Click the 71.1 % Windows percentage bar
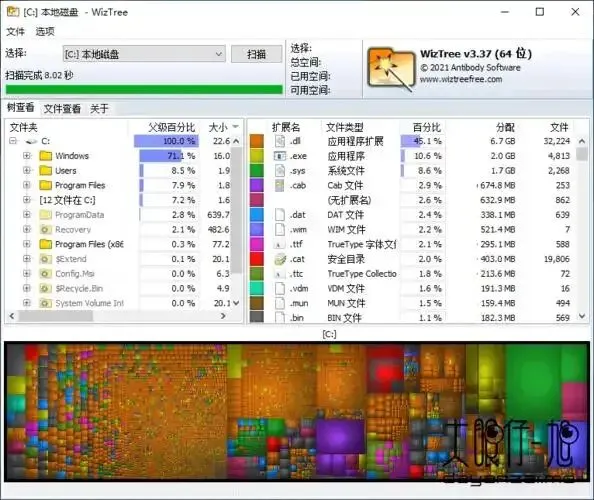The width and height of the screenshot is (594, 500). [x=169, y=156]
